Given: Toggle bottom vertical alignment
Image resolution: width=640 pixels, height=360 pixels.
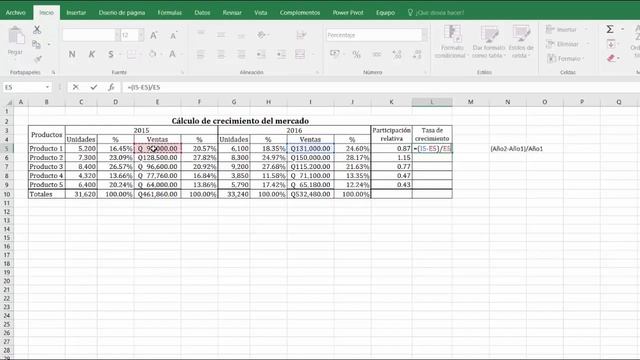Looking at the screenshot, I should click(x=241, y=36).
